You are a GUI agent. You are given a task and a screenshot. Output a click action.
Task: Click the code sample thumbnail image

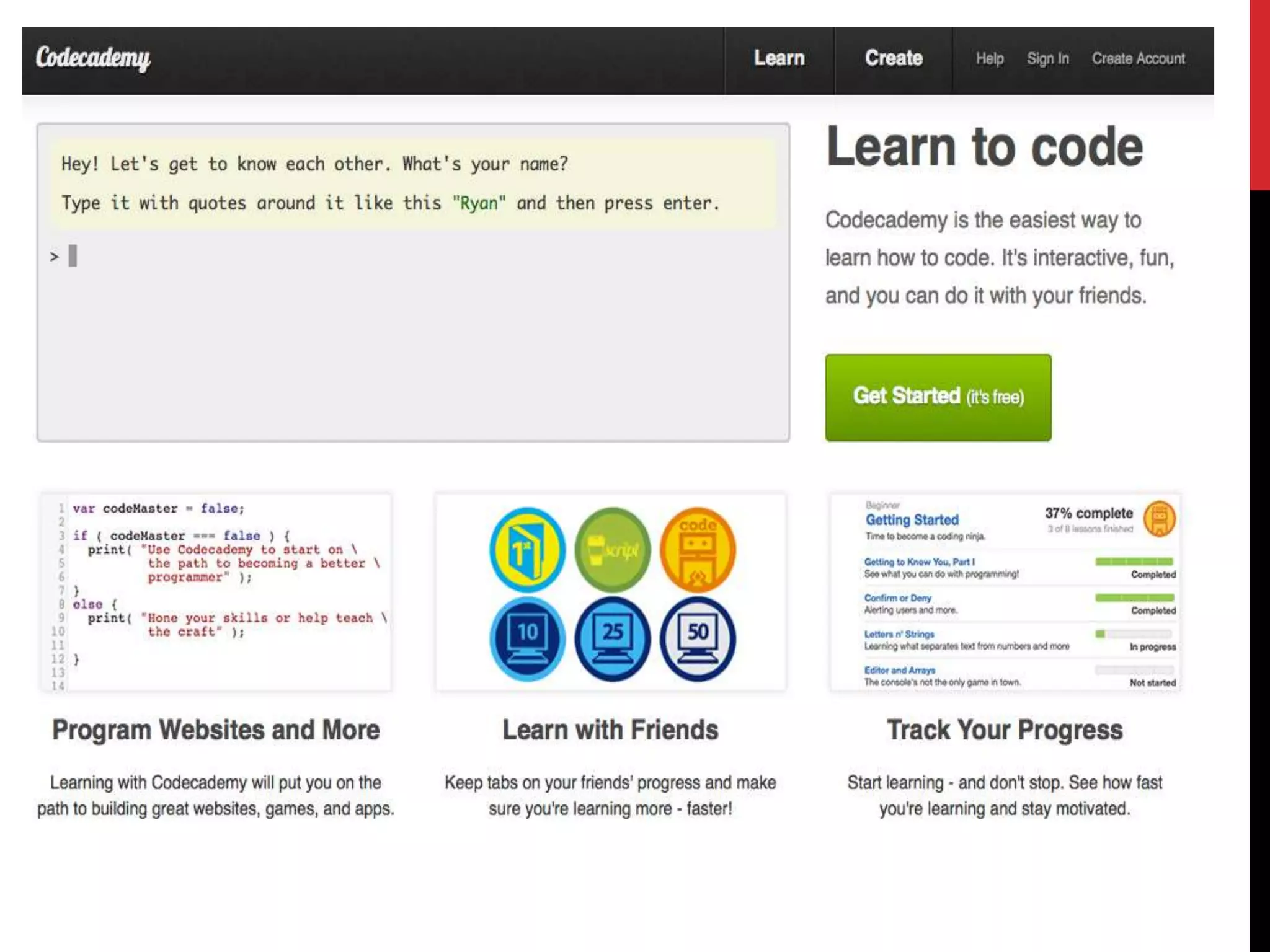tap(216, 592)
